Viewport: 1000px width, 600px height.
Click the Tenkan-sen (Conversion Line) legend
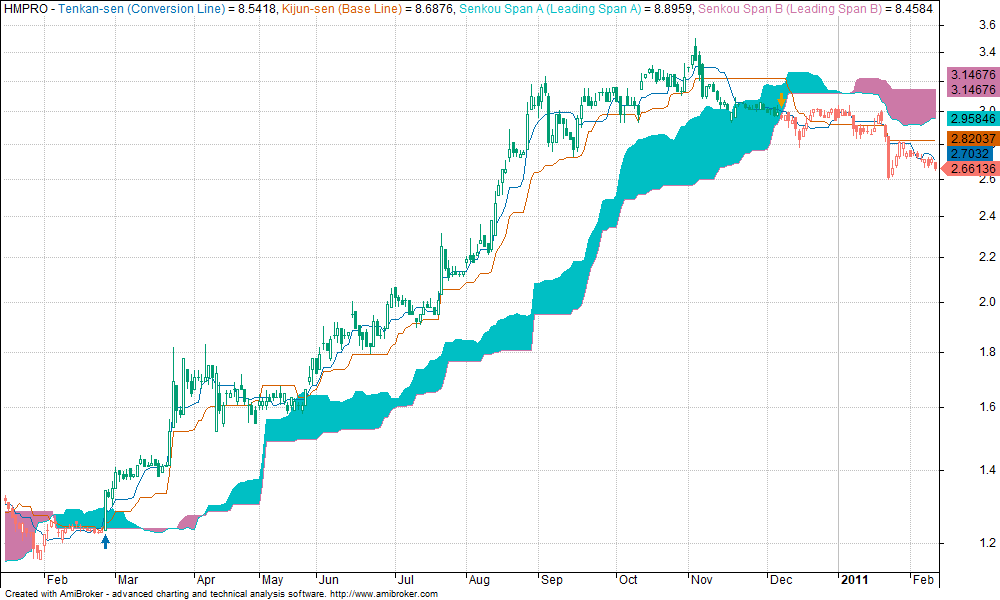142,8
